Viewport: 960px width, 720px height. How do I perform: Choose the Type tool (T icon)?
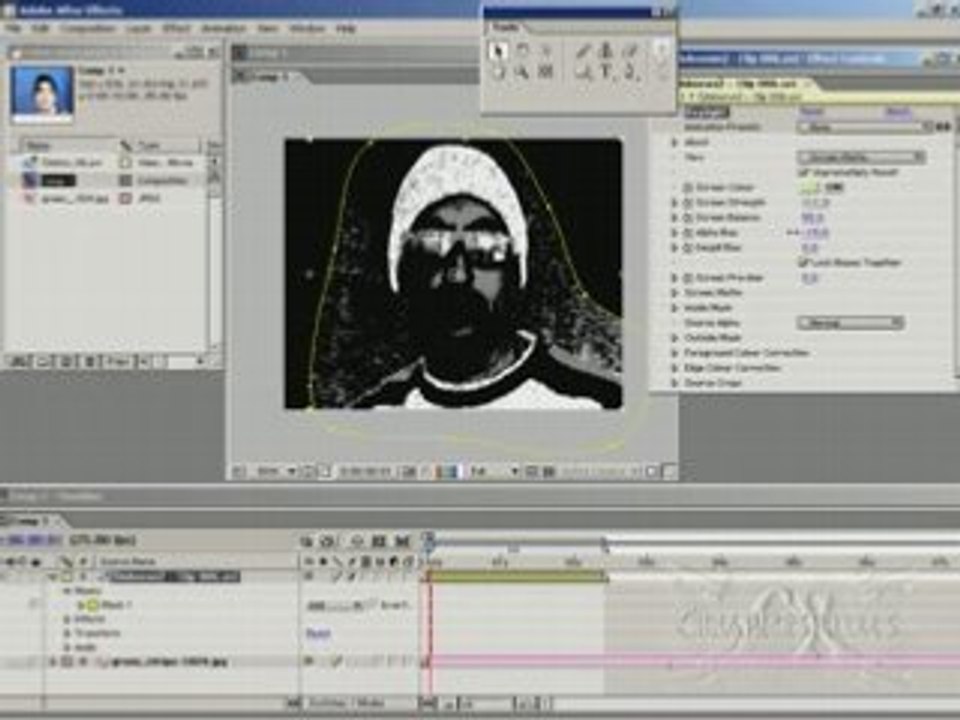[606, 72]
